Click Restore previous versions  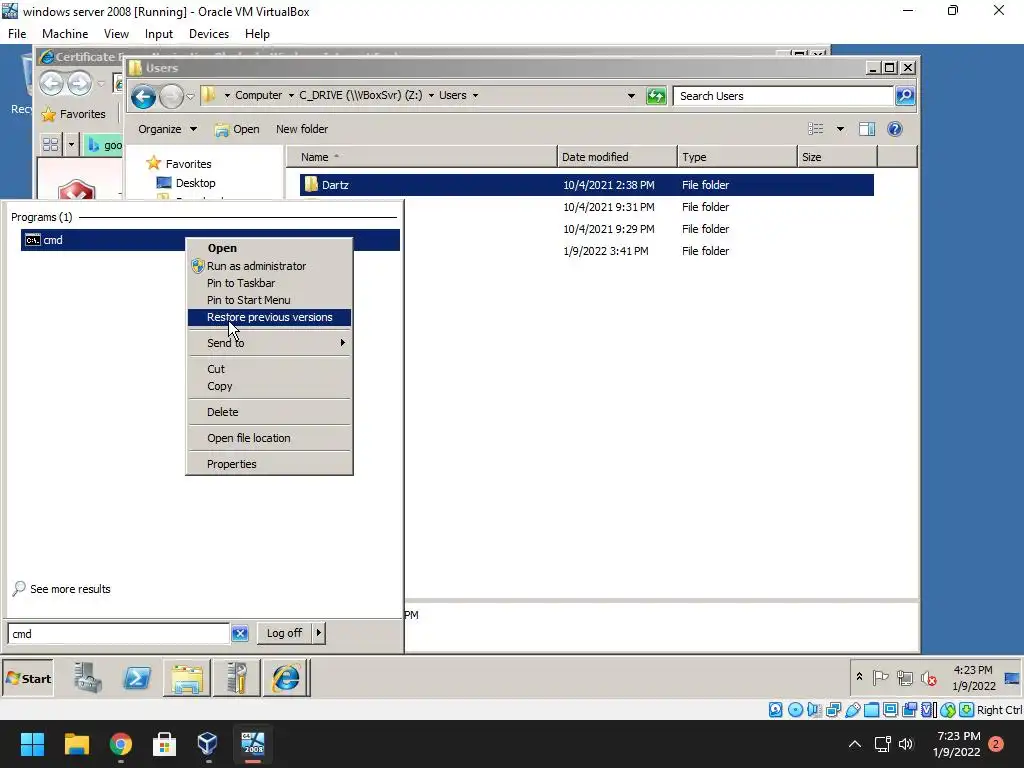pos(270,317)
